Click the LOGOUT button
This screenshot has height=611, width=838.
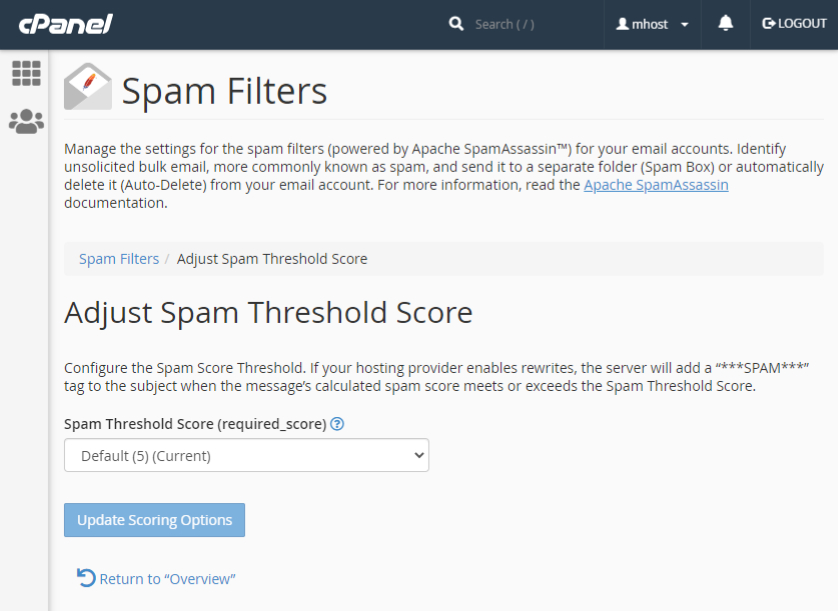click(795, 24)
